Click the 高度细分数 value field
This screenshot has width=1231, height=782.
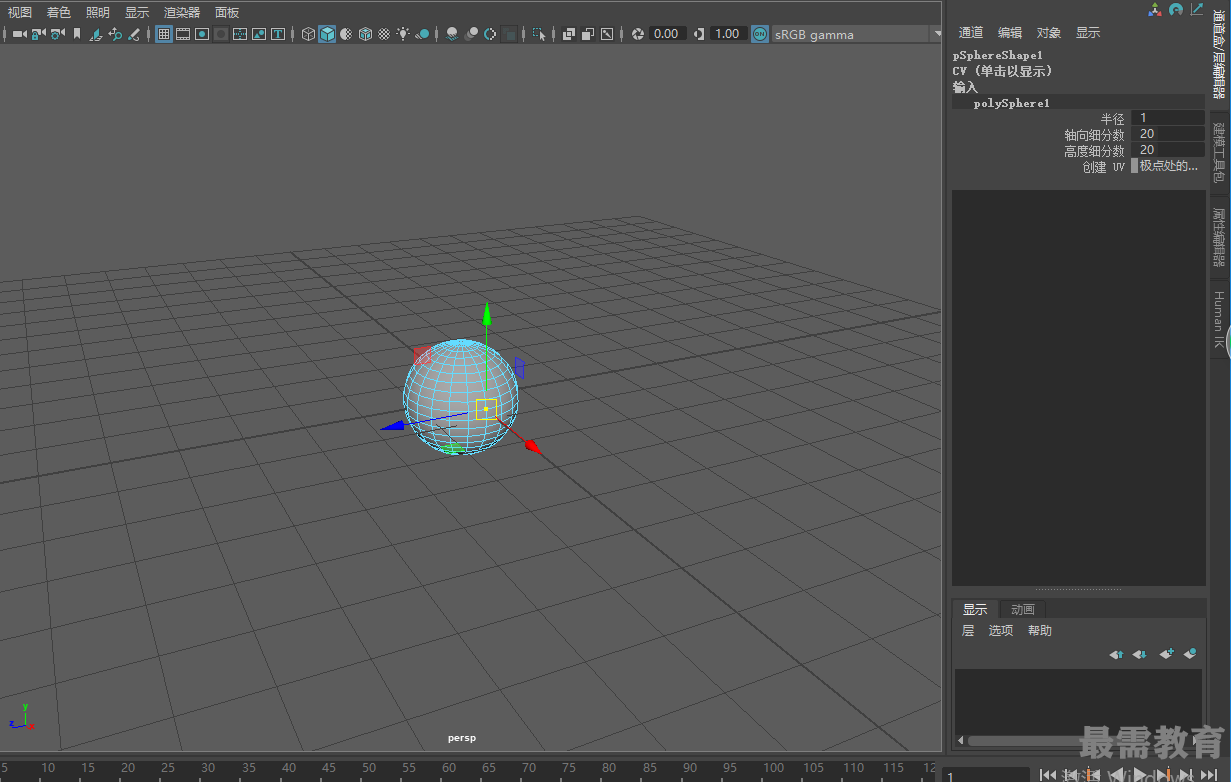(x=1168, y=150)
